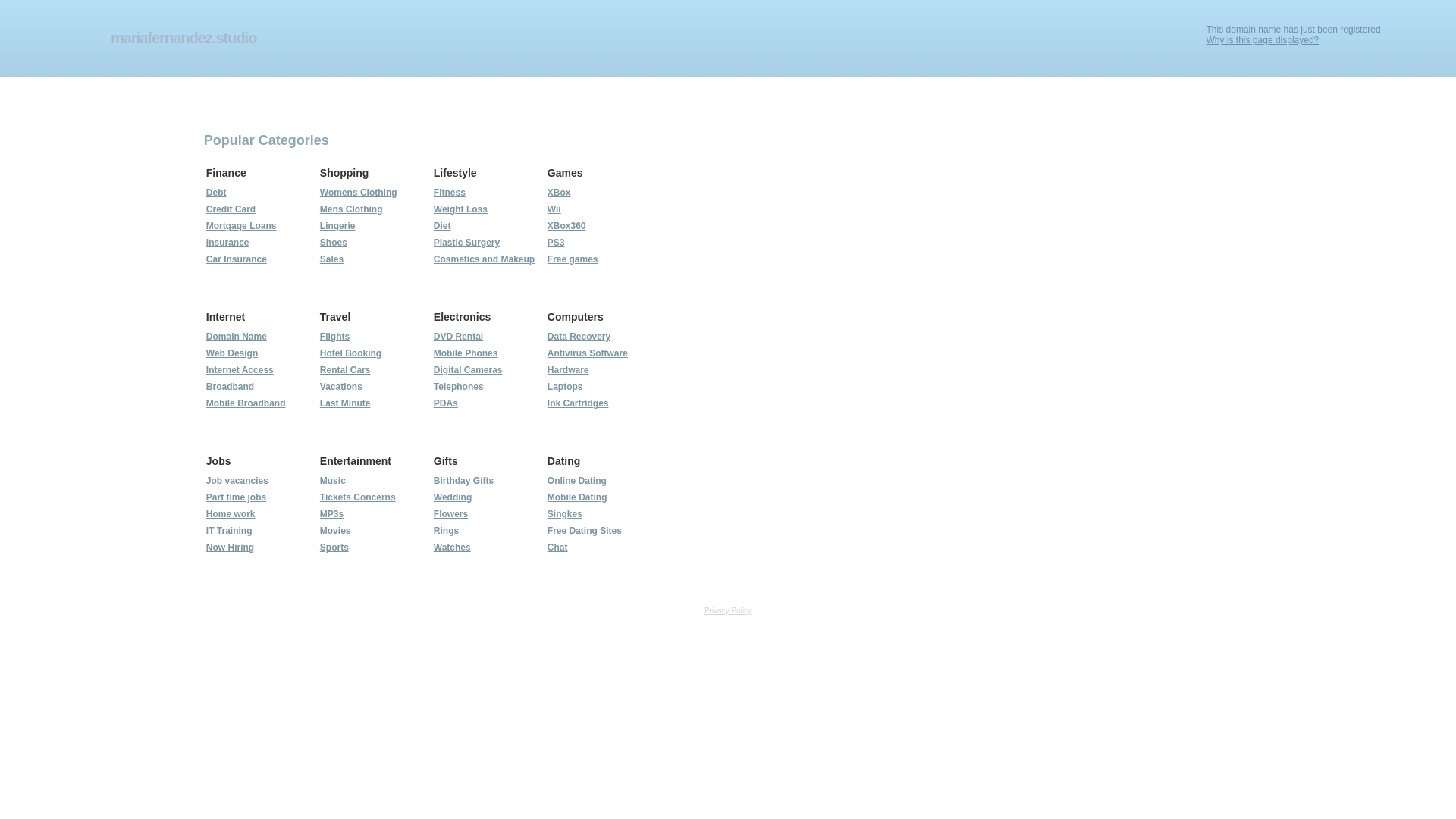Select the Tickets Concerns link
The height and width of the screenshot is (819, 1456).
pyautogui.click(x=357, y=497)
